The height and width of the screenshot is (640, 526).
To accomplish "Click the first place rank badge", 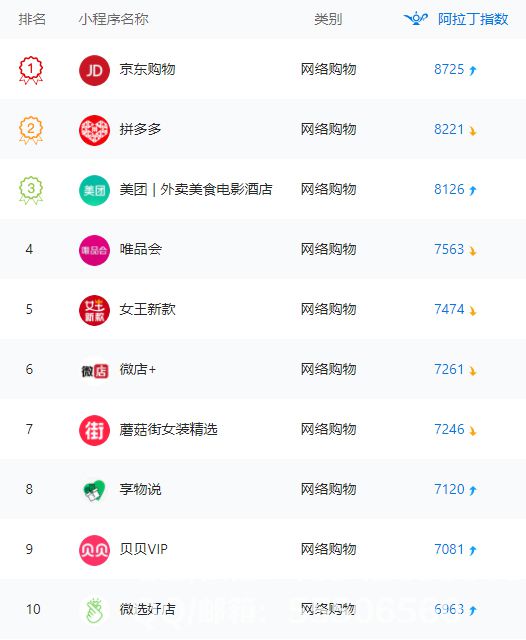I will (31, 70).
